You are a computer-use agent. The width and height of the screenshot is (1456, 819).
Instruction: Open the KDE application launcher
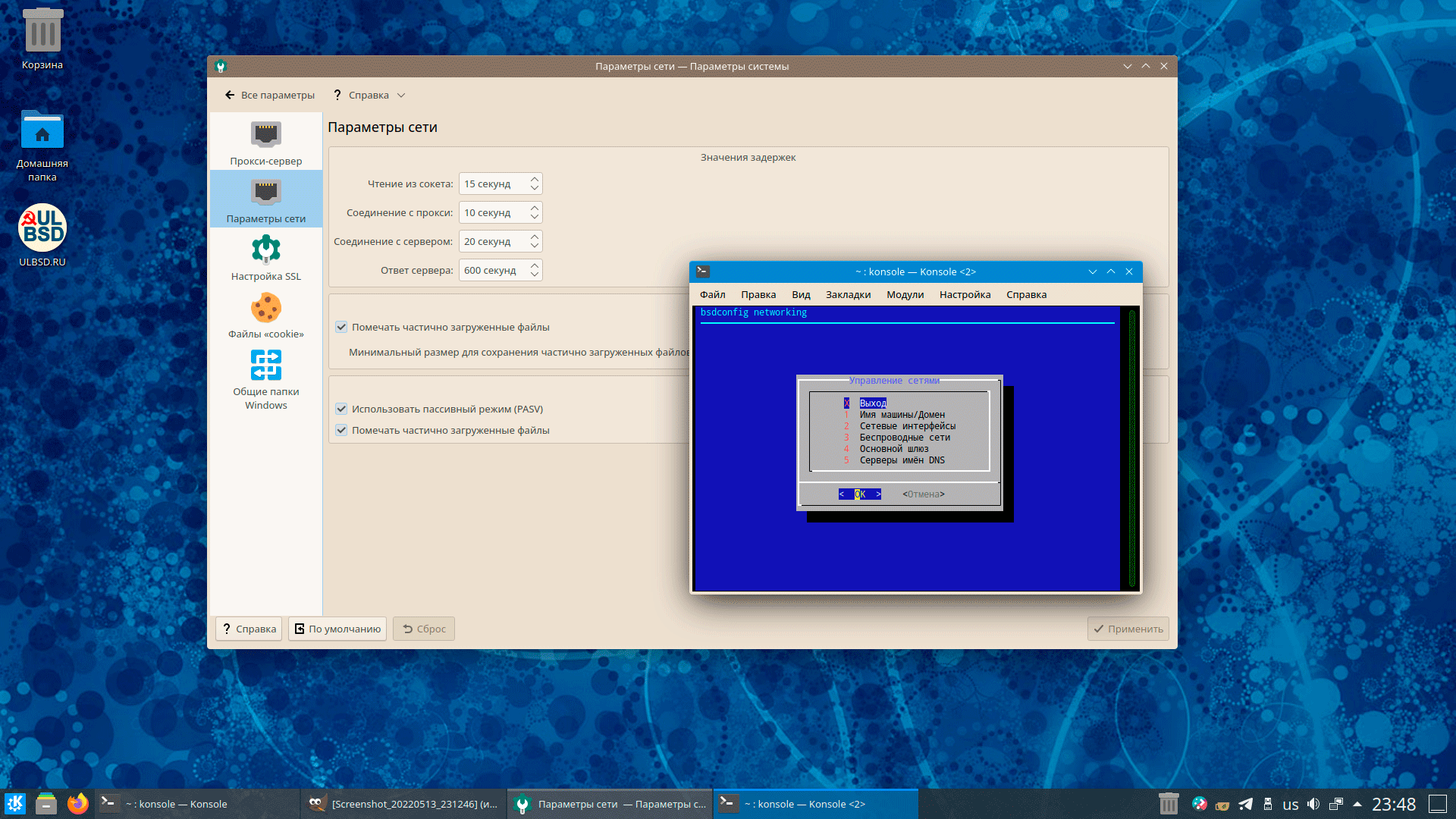pyautogui.click(x=15, y=804)
